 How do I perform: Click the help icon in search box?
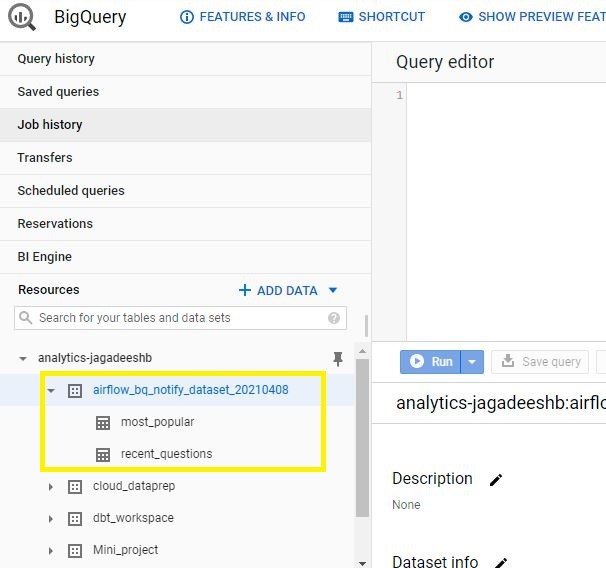334,318
